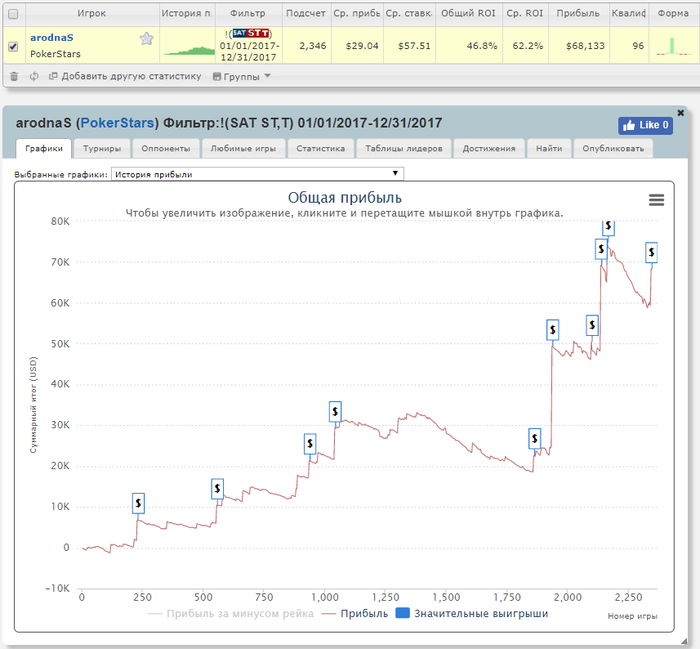Switch to the Графики tab

click(44, 149)
